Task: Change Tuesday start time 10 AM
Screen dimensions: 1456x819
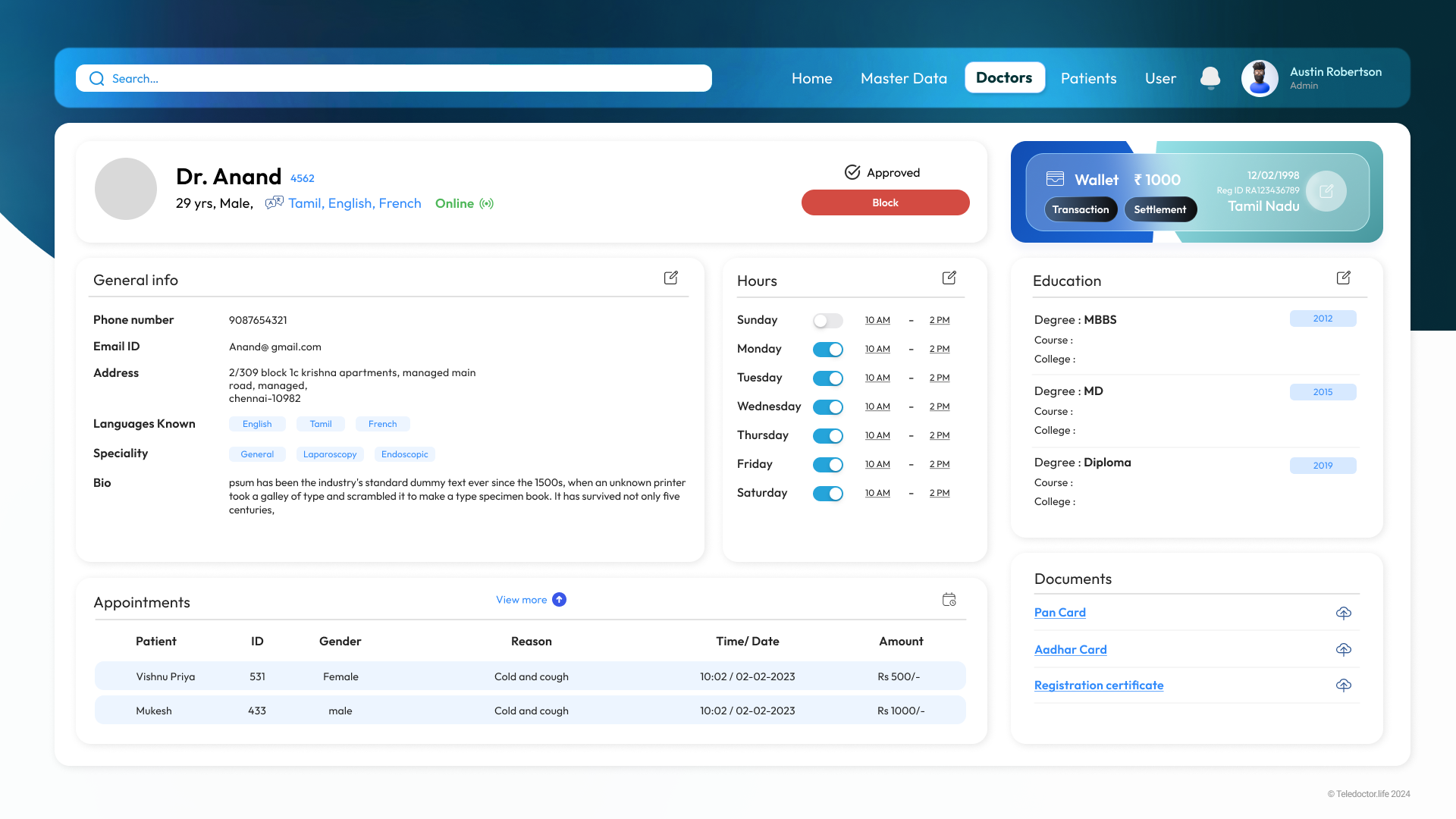Action: coord(877,378)
